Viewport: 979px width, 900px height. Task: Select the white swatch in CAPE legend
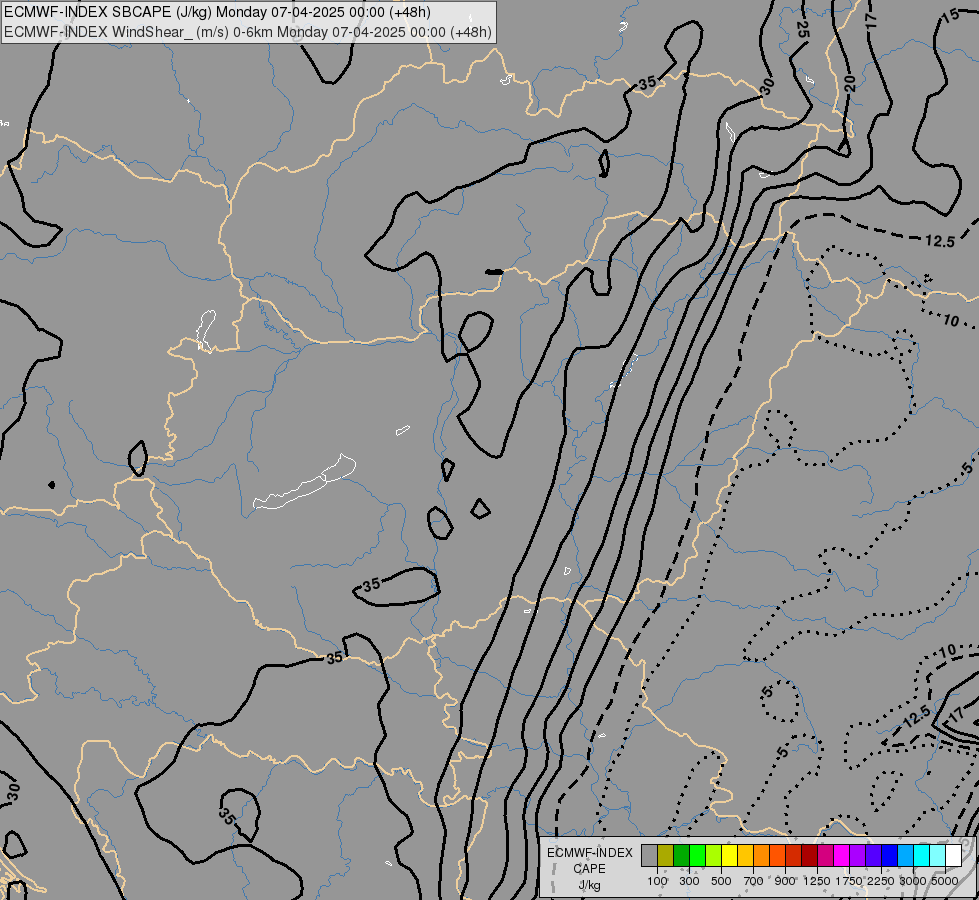pos(953,855)
